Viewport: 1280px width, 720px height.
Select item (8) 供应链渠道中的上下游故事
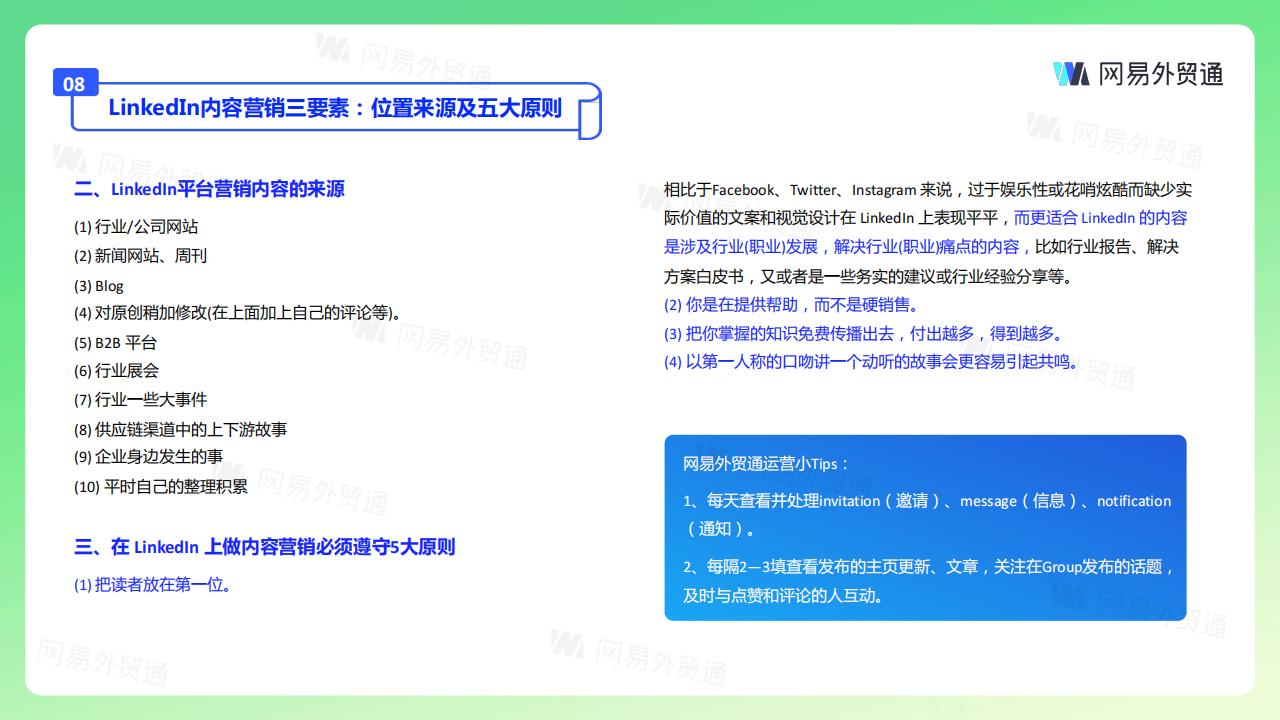click(181, 430)
